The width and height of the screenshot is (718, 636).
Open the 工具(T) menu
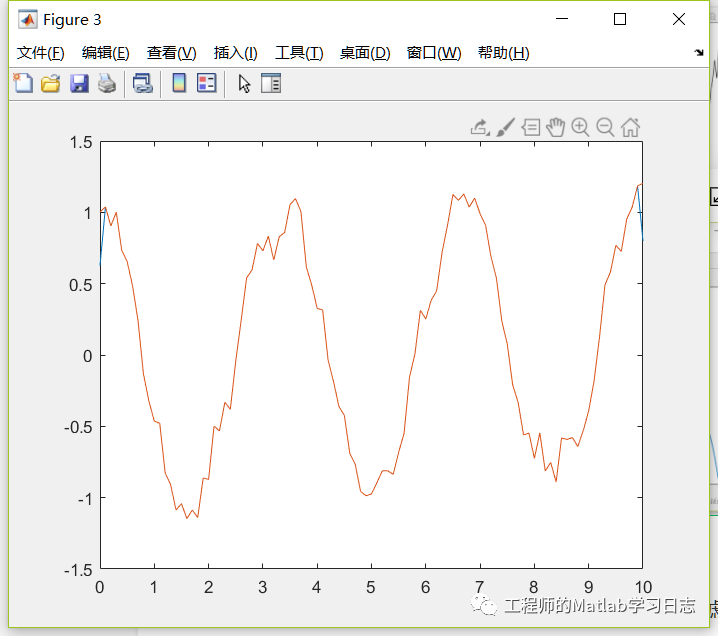[x=299, y=53]
